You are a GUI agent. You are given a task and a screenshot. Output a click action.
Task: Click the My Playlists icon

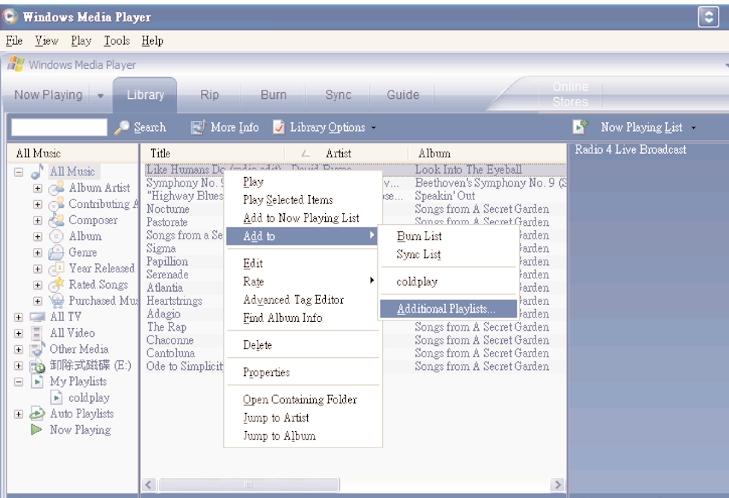click(37, 381)
